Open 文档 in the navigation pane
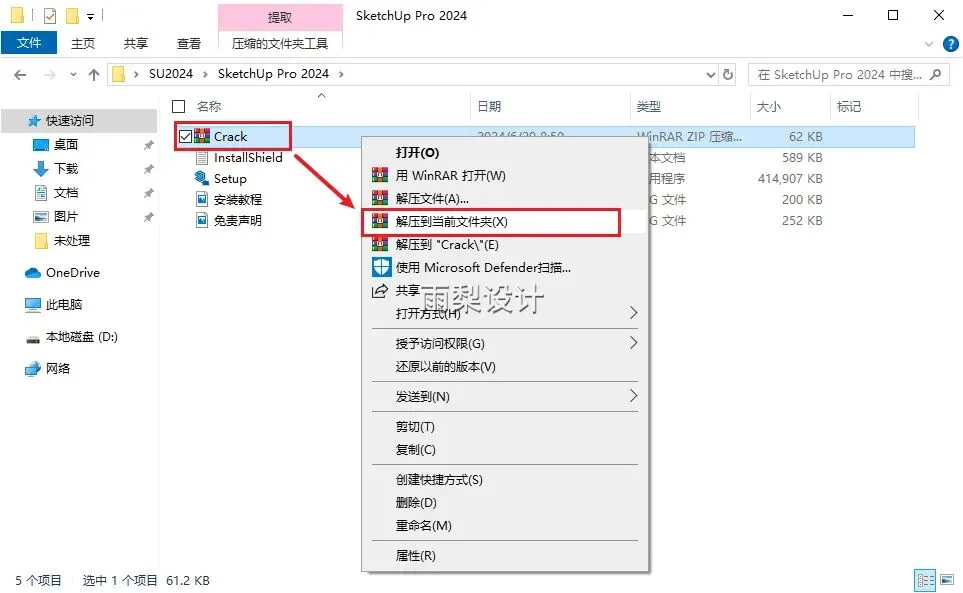The height and width of the screenshot is (593, 963). pyautogui.click(x=66, y=193)
